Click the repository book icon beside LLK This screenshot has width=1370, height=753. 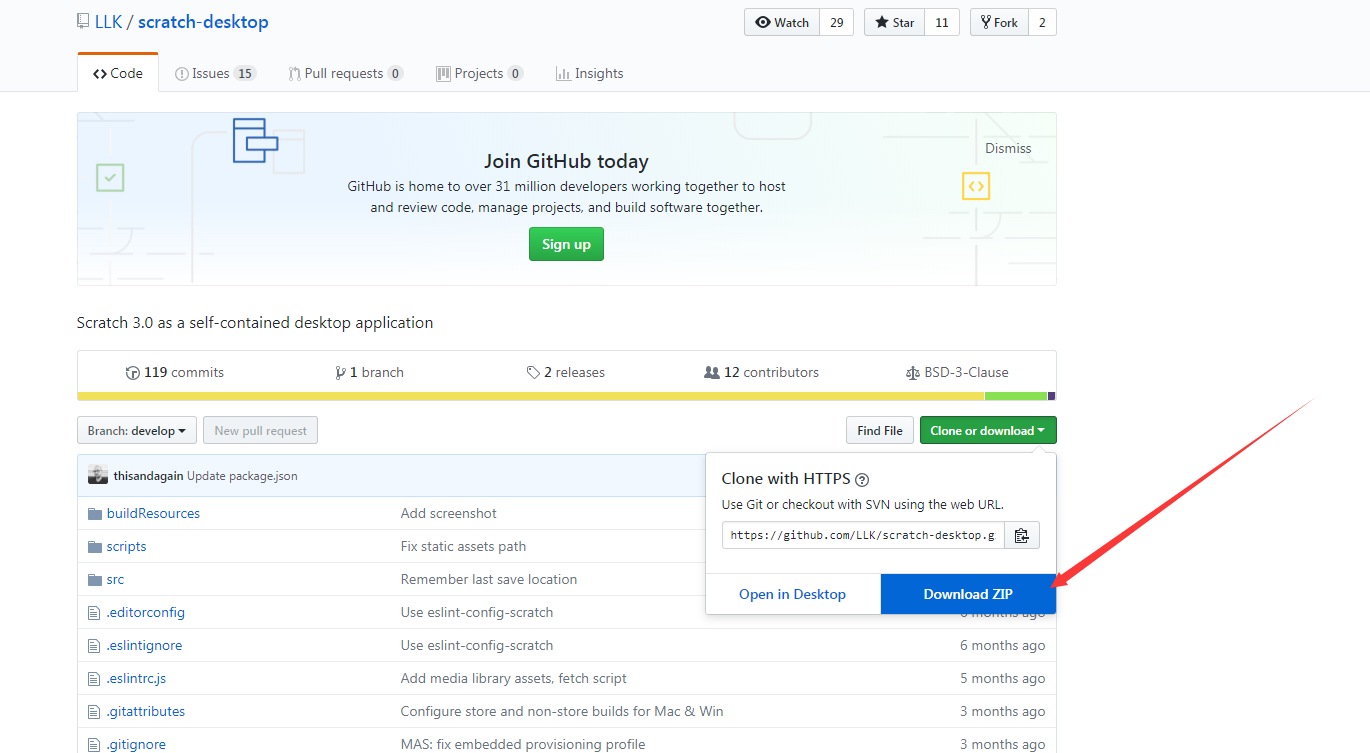83,22
